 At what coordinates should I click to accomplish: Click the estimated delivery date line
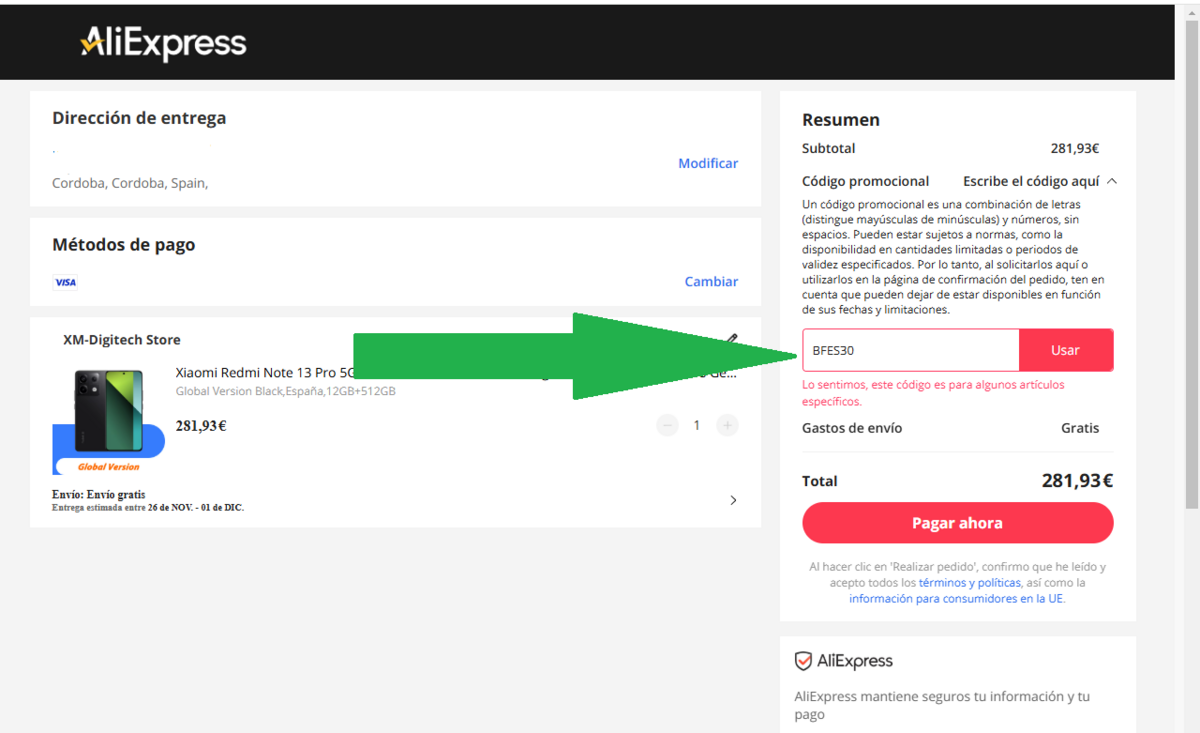148,507
